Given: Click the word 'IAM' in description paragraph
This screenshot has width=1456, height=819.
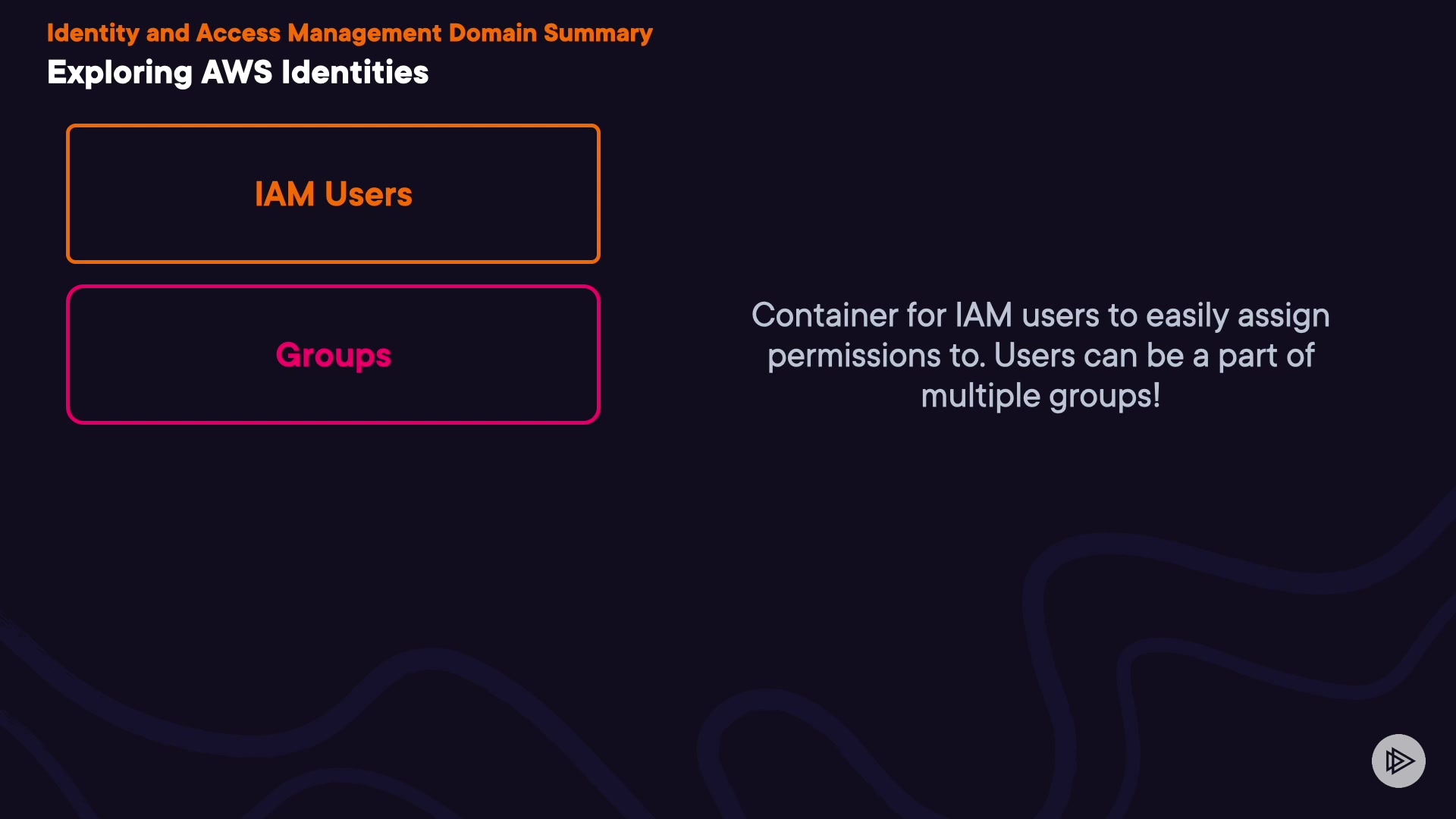Looking at the screenshot, I should click(x=983, y=315).
